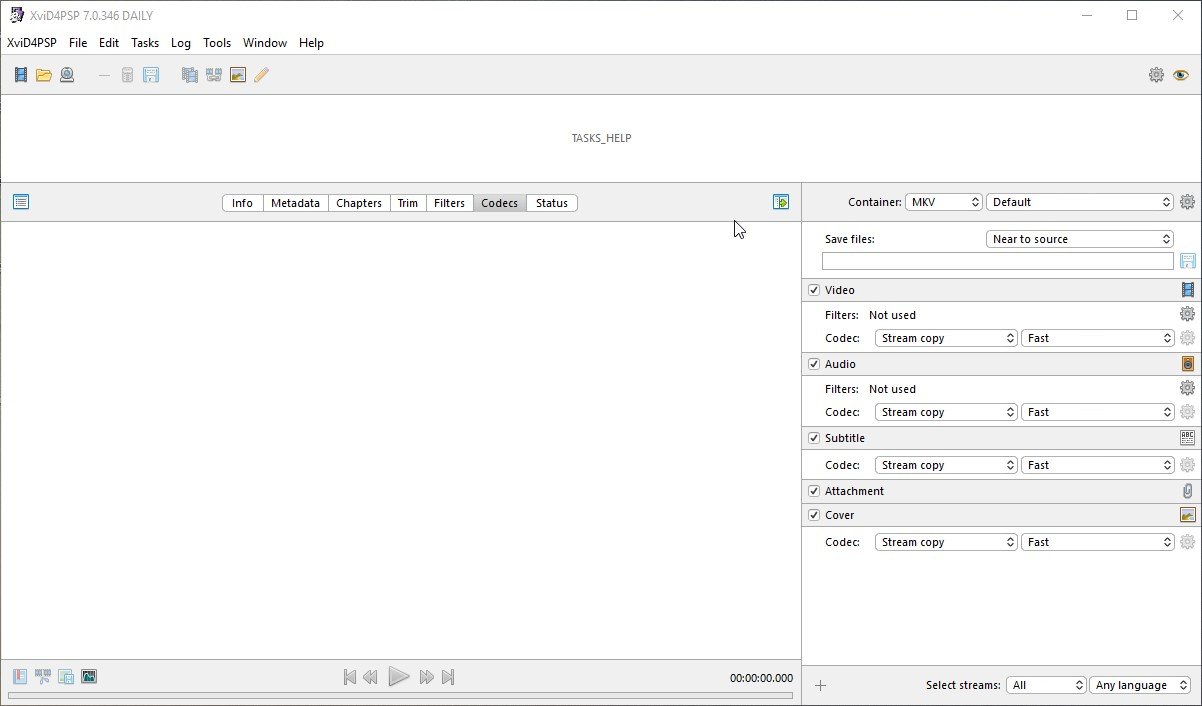Click the film strip open-file icon in toolbar
This screenshot has height=706, width=1202.
click(21, 75)
